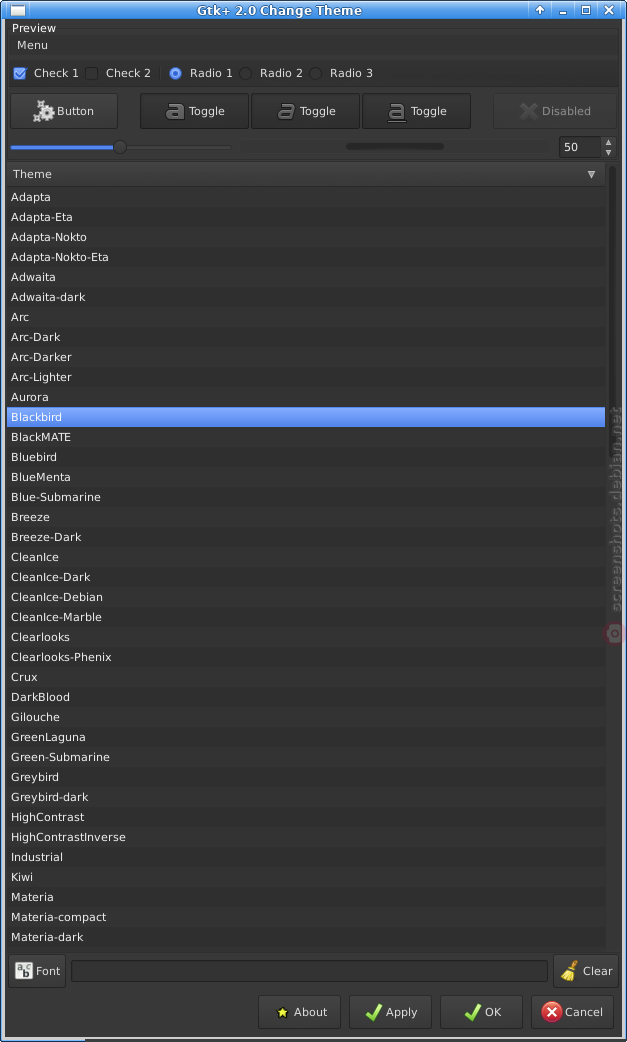The width and height of the screenshot is (627, 1042).
Task: Click the star icon on About
Action: (282, 1012)
